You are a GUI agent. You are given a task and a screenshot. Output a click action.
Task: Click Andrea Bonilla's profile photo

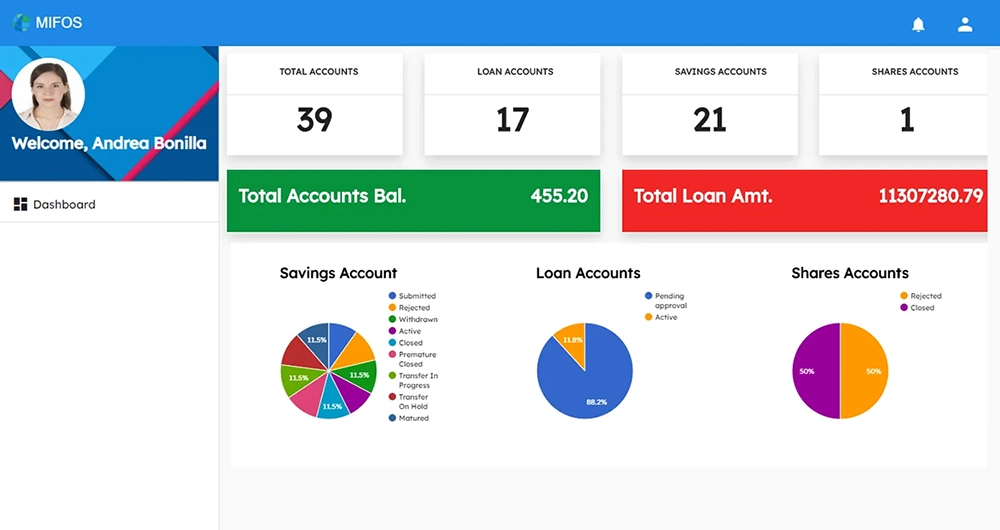click(48, 94)
